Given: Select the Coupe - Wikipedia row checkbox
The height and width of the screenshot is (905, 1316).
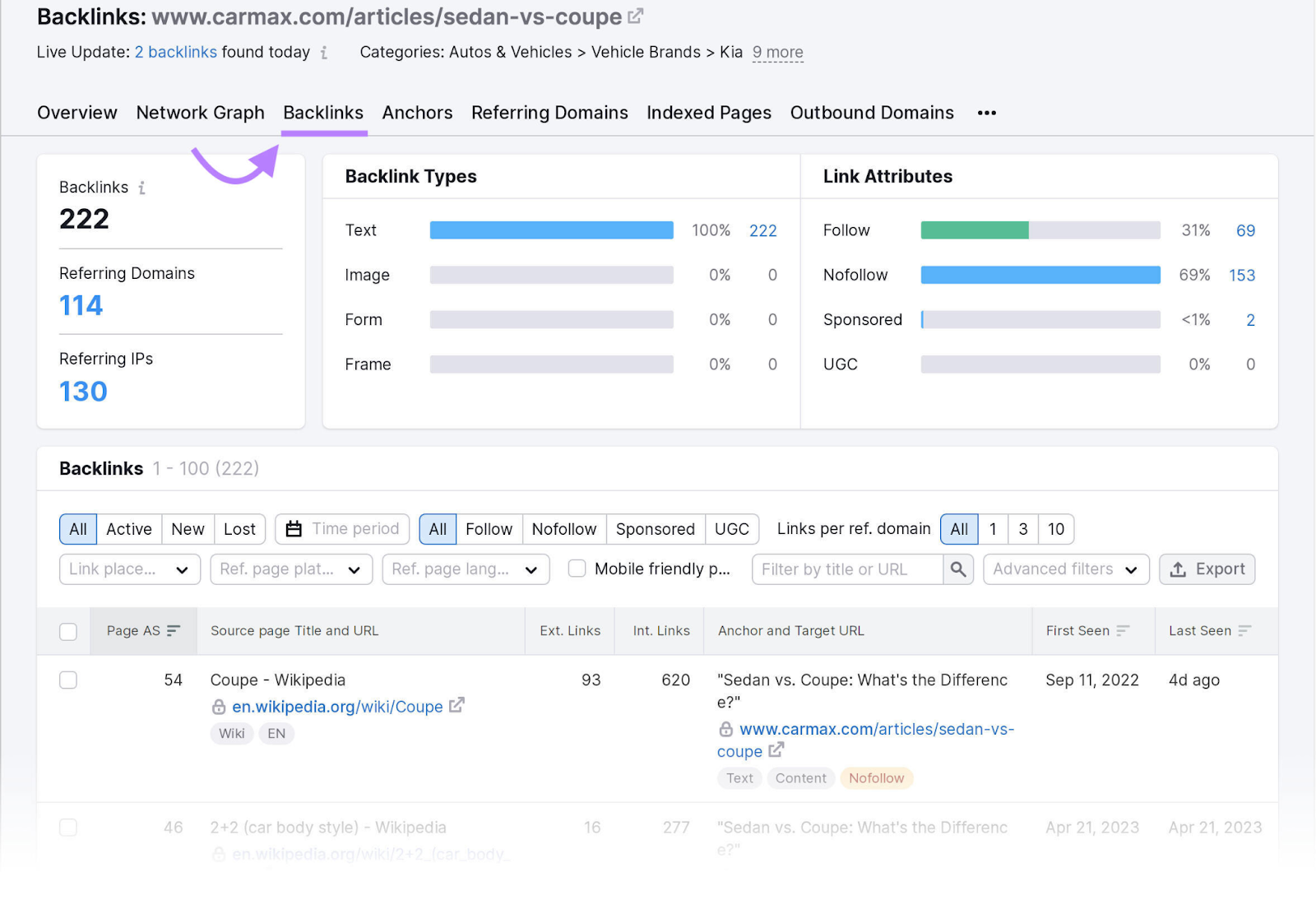Looking at the screenshot, I should point(68,680).
